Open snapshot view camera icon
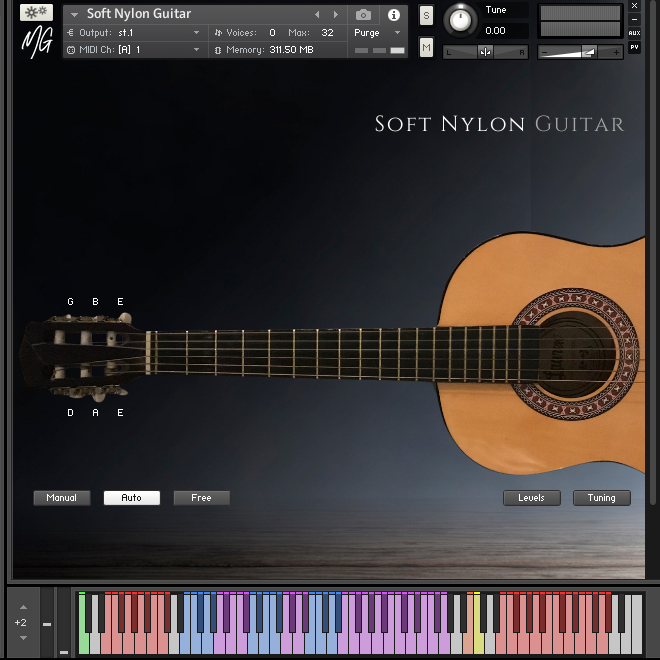660x660 pixels. tap(363, 15)
